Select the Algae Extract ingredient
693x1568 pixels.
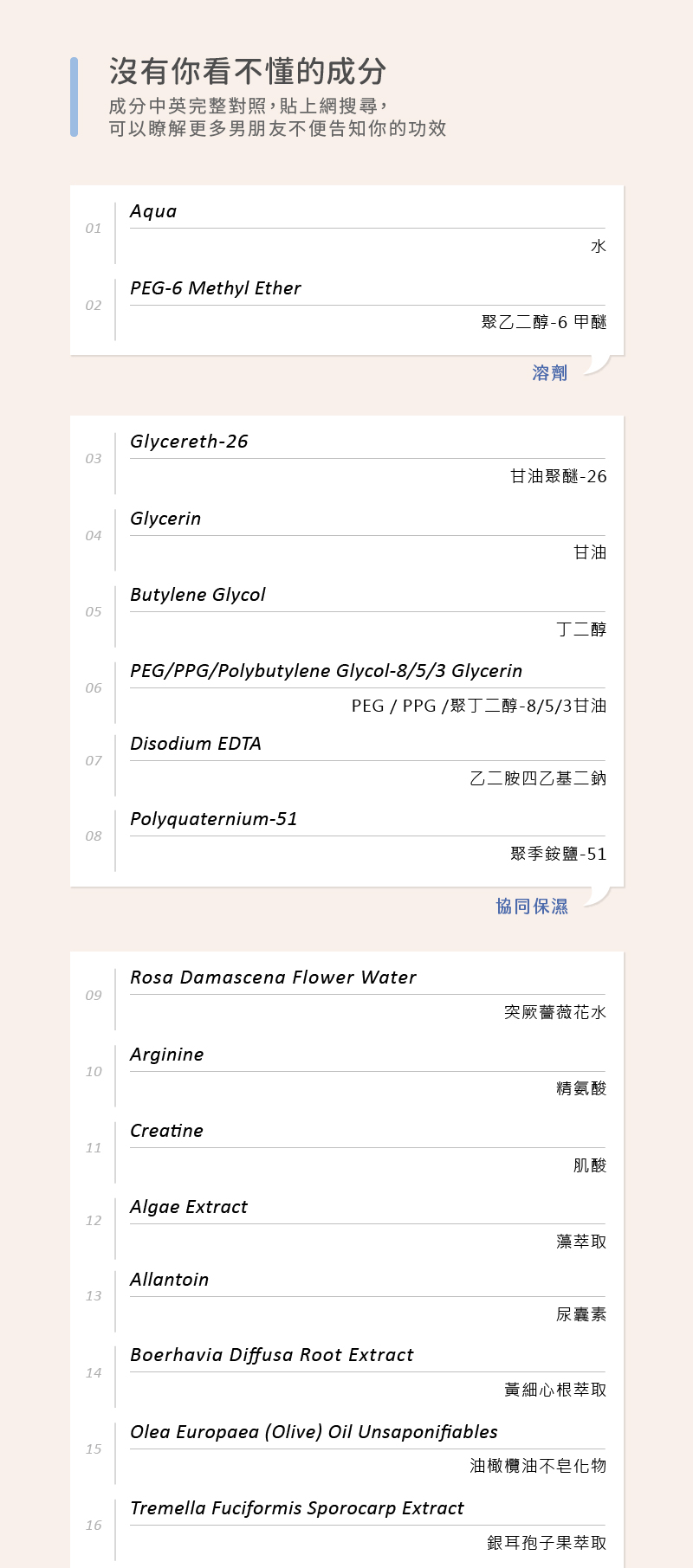[189, 1207]
